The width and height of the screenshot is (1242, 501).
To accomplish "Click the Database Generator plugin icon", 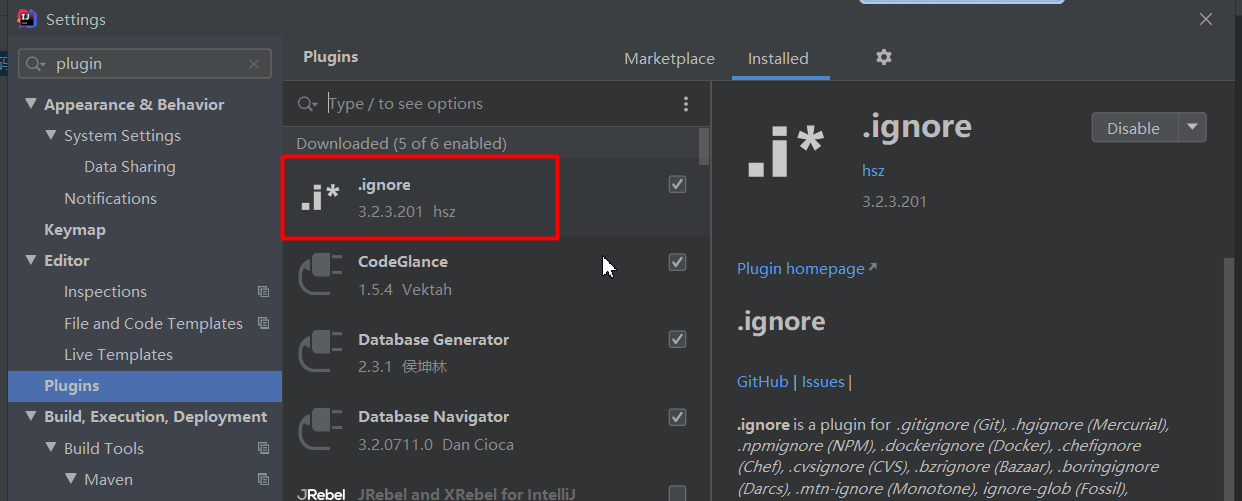I will pyautogui.click(x=320, y=353).
